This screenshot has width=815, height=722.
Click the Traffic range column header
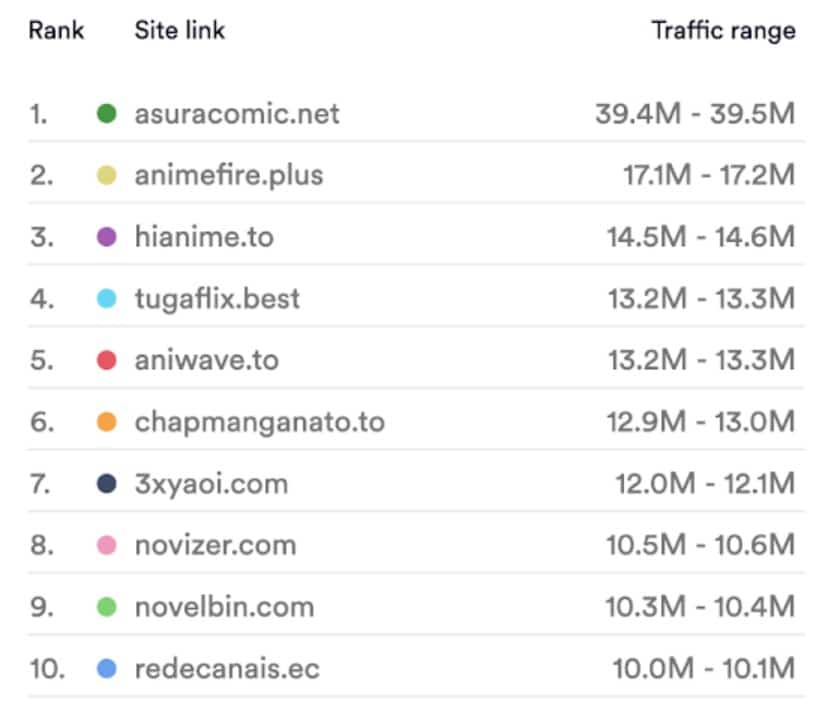tap(724, 31)
